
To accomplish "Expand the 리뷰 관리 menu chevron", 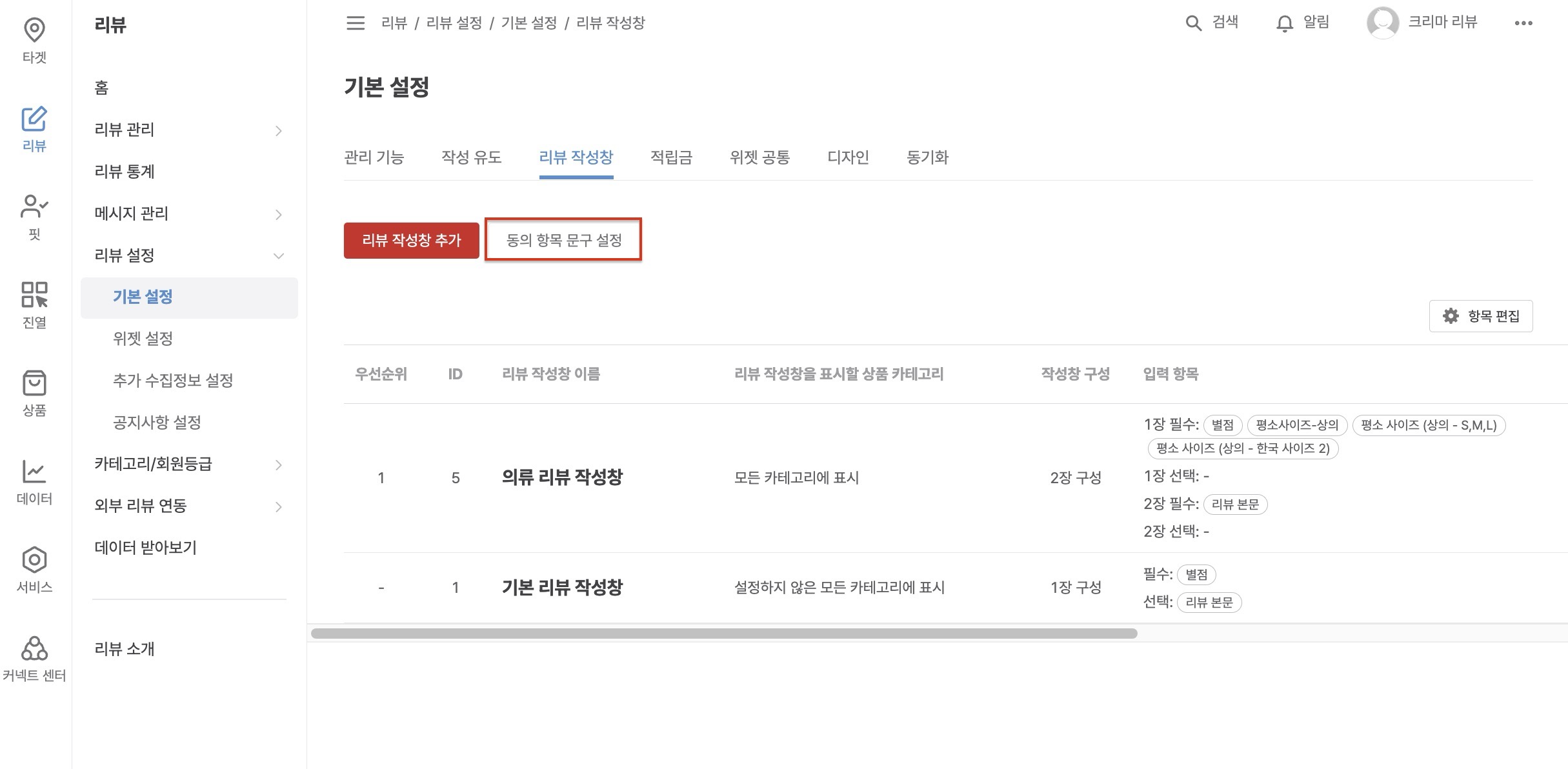I will pos(279,130).
